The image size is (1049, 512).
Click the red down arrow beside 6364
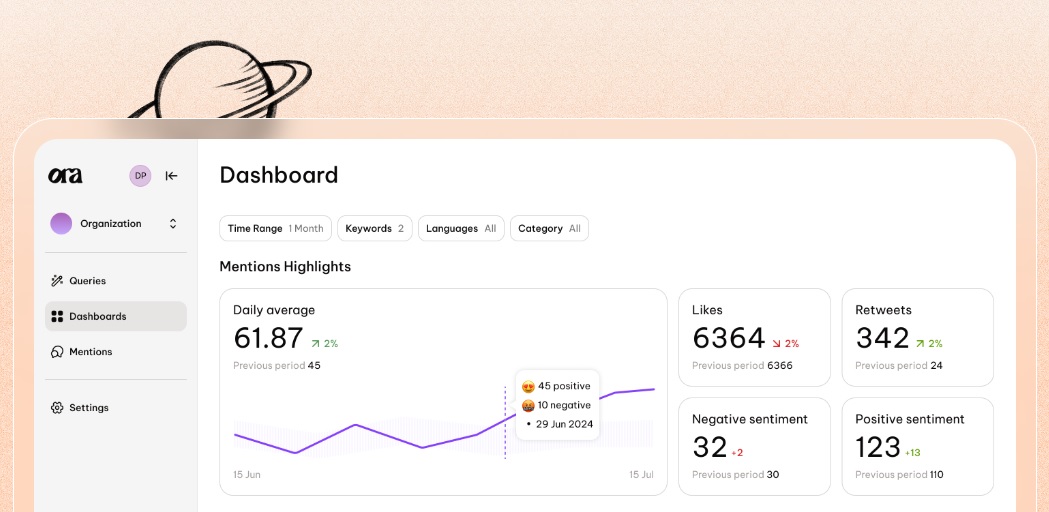point(776,343)
